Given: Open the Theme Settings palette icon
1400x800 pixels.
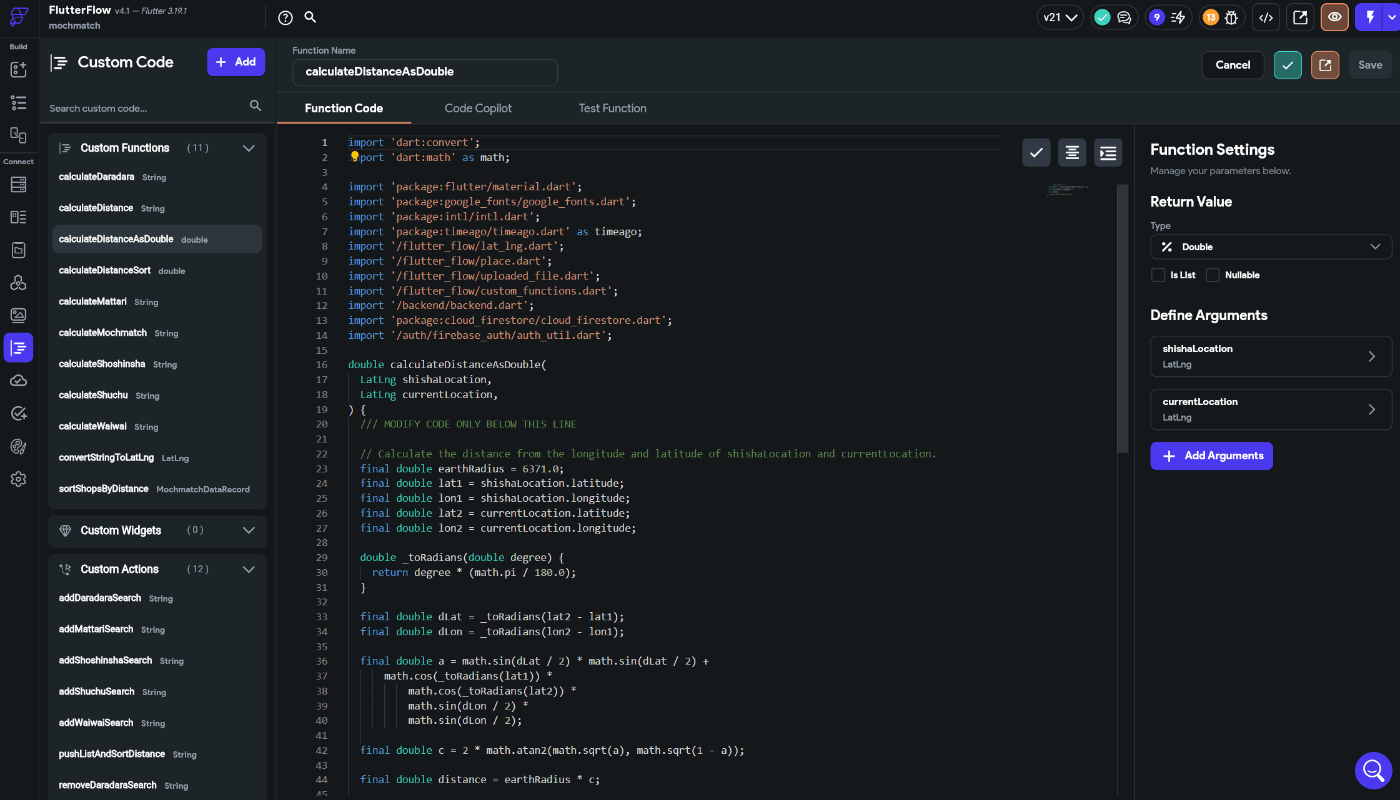Looking at the screenshot, I should point(18,446).
